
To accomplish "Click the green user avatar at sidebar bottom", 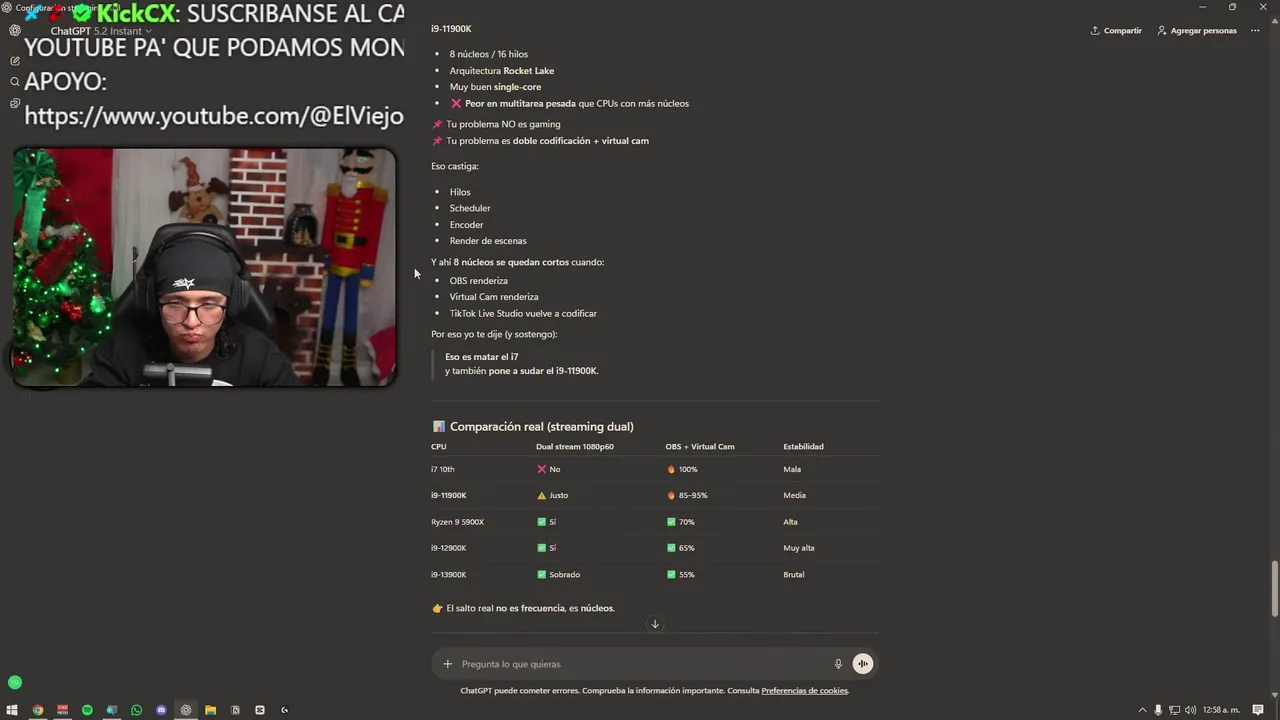I will pyautogui.click(x=15, y=682).
